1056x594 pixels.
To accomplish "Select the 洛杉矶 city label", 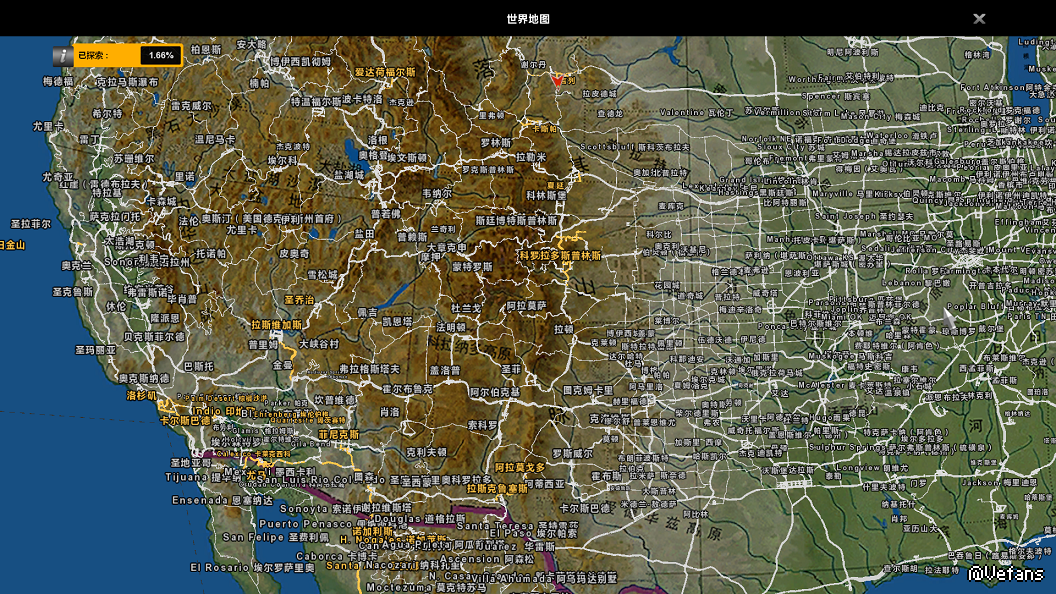I will pyautogui.click(x=141, y=395).
